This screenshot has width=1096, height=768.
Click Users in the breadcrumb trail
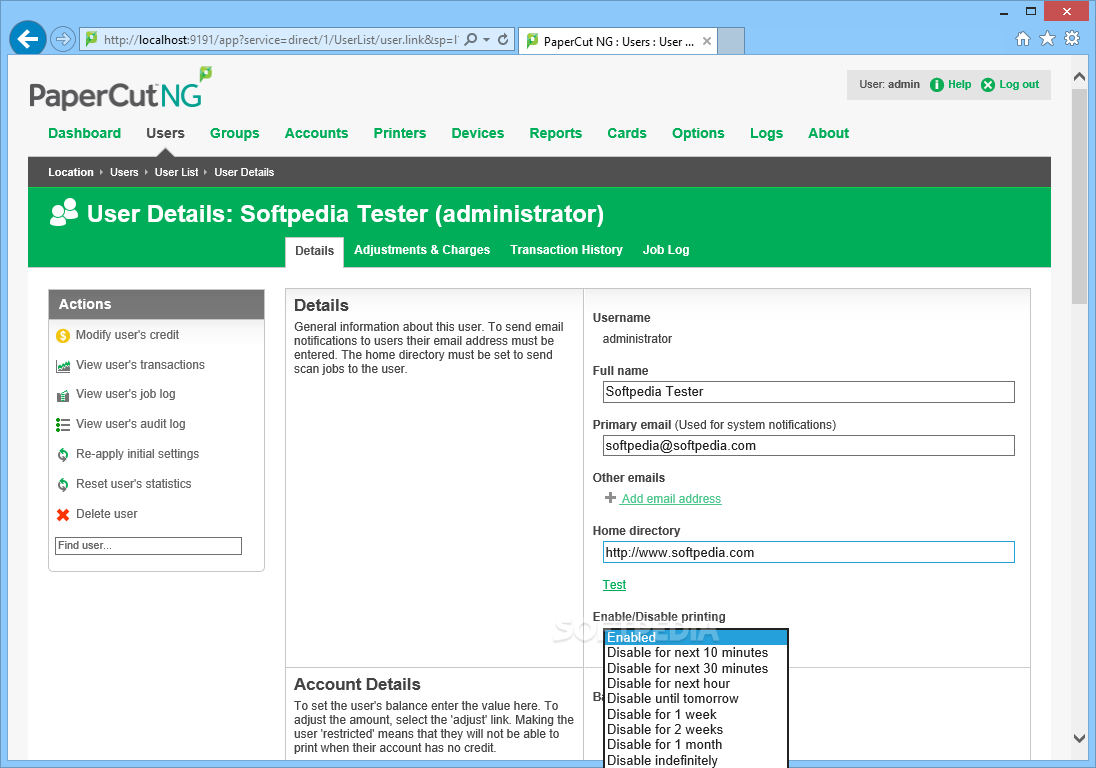124,172
